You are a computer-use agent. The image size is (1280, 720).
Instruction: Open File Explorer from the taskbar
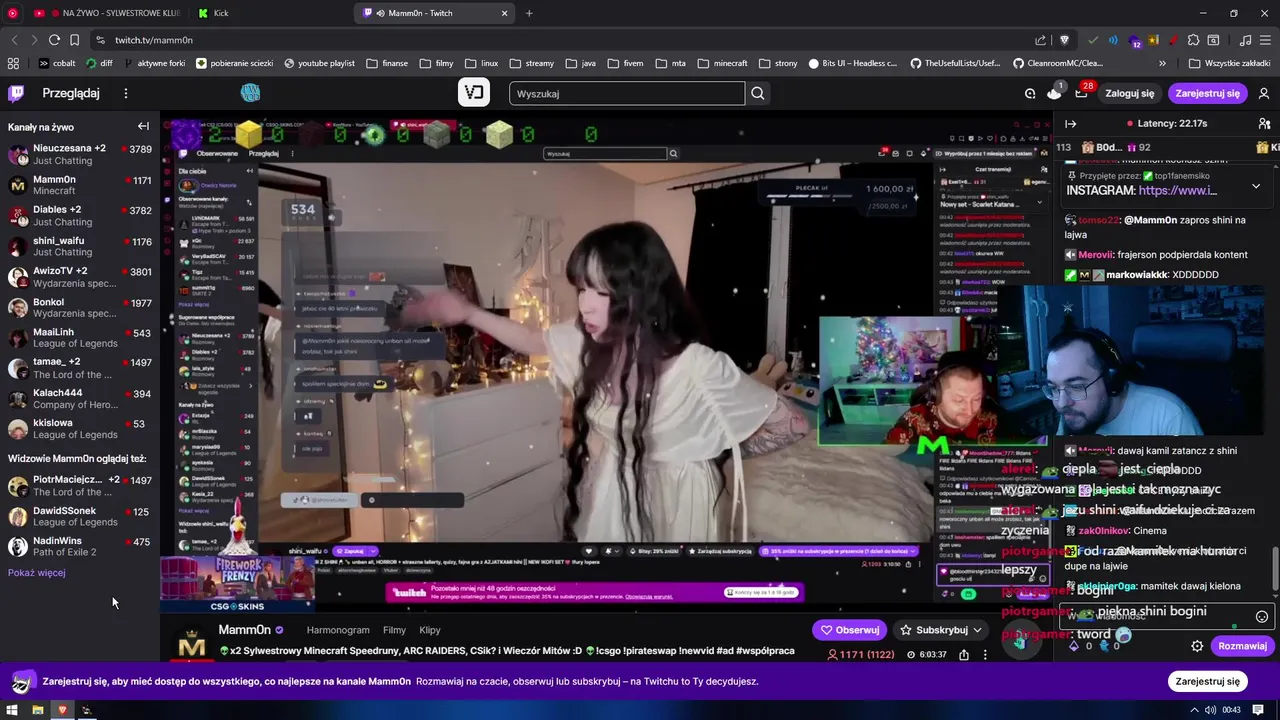tap(37, 710)
